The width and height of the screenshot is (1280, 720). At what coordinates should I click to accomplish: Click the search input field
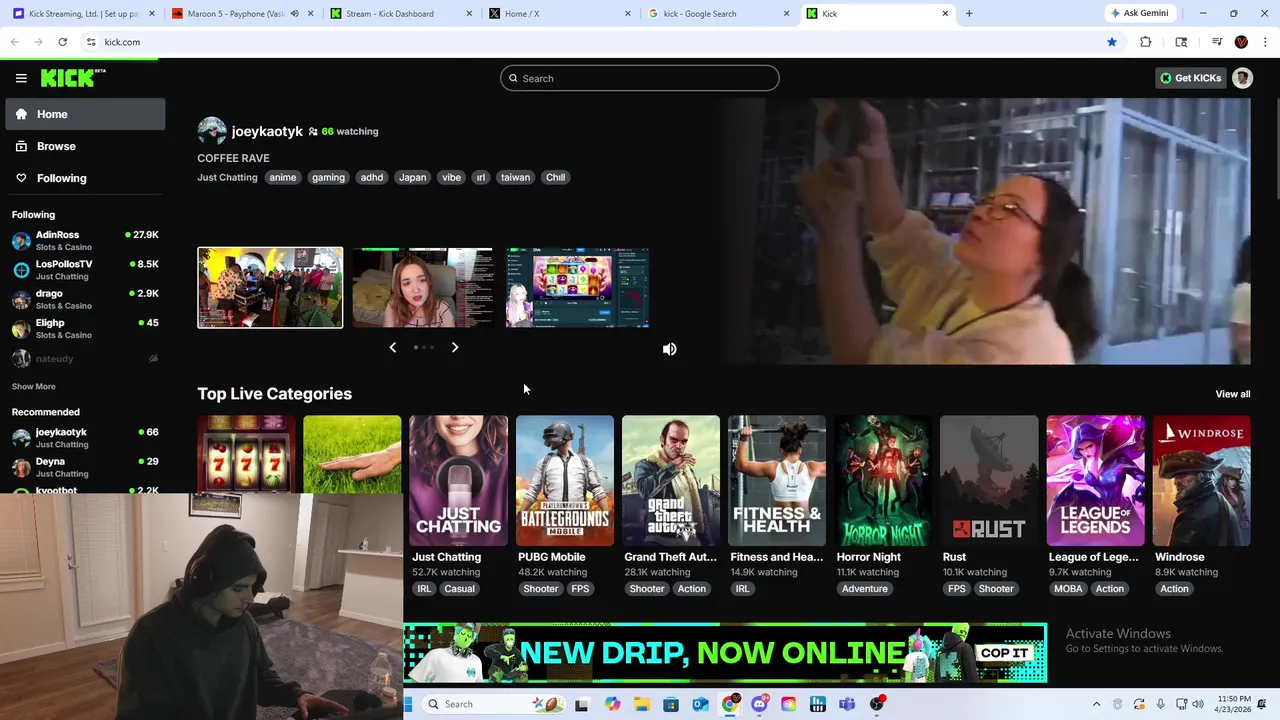640,78
